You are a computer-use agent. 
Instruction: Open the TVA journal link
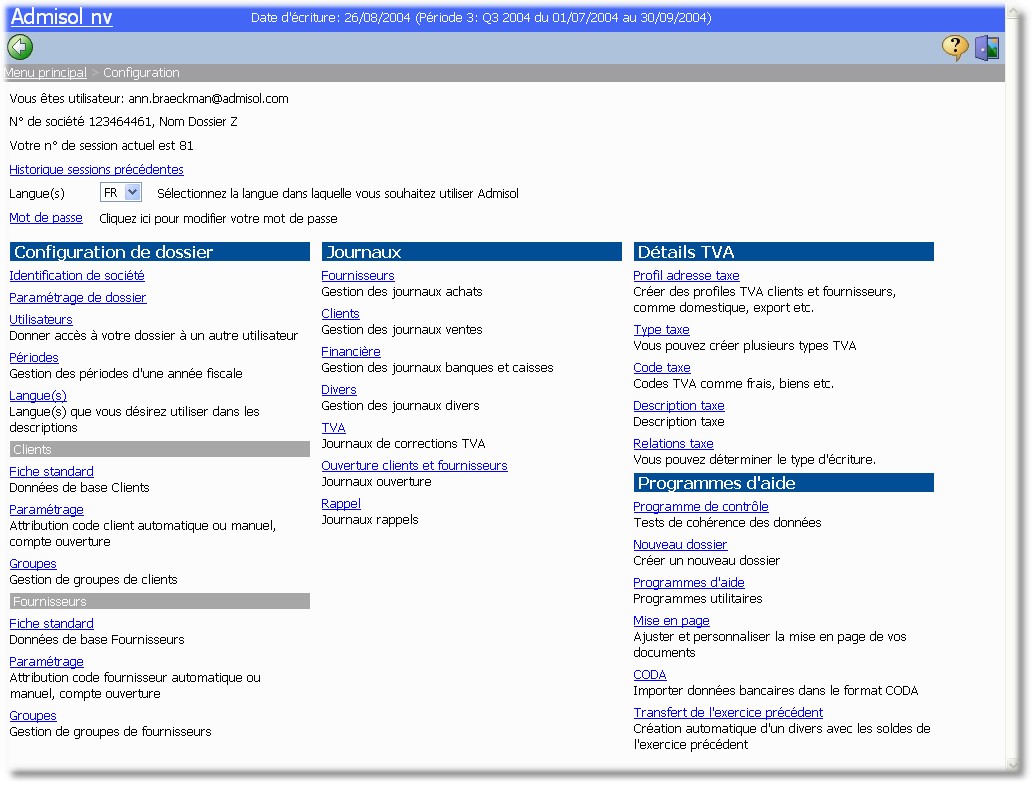334,428
